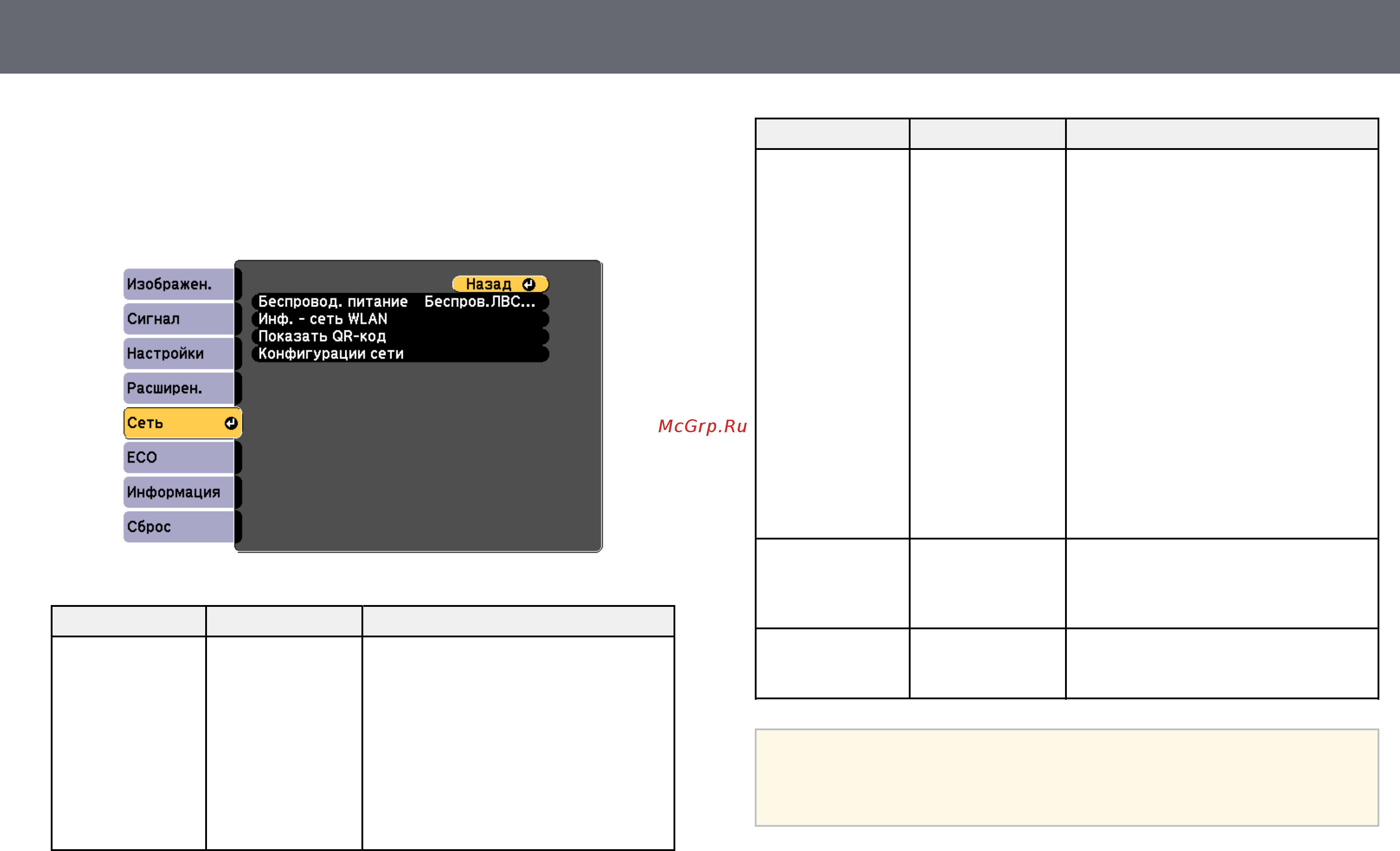Open the McGrp.Ru link
This screenshot has width=1400, height=851.
coord(702,426)
